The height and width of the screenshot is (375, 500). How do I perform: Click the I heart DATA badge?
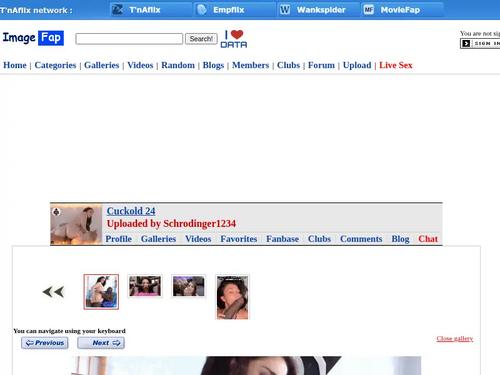tap(234, 39)
